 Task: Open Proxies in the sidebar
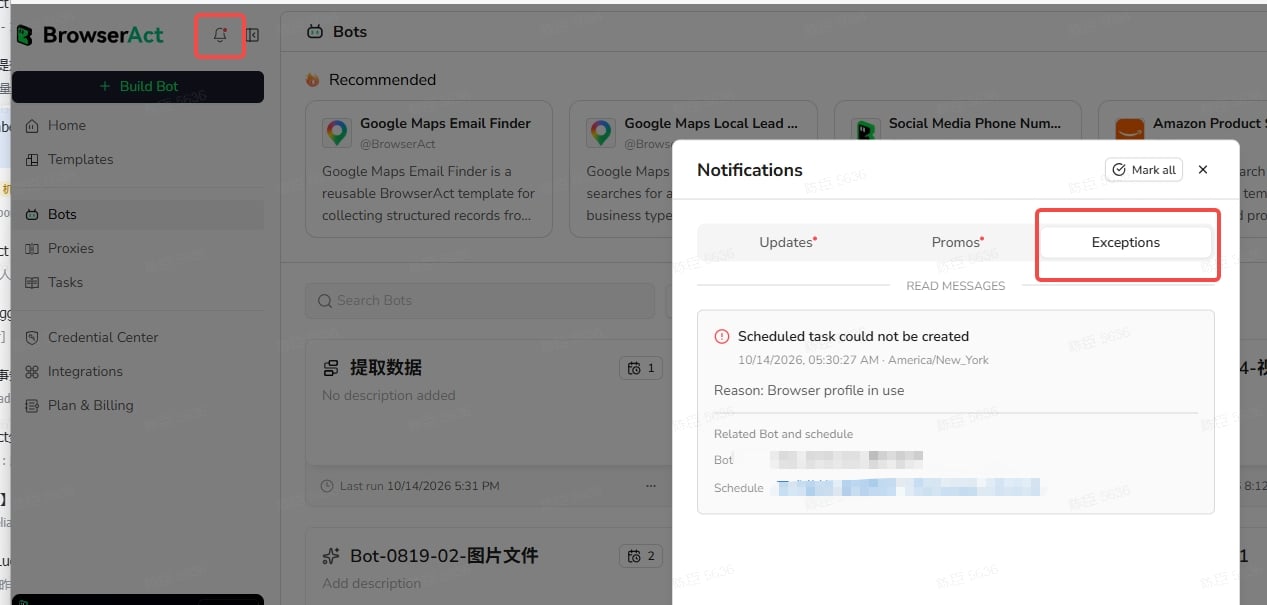[x=138, y=248]
